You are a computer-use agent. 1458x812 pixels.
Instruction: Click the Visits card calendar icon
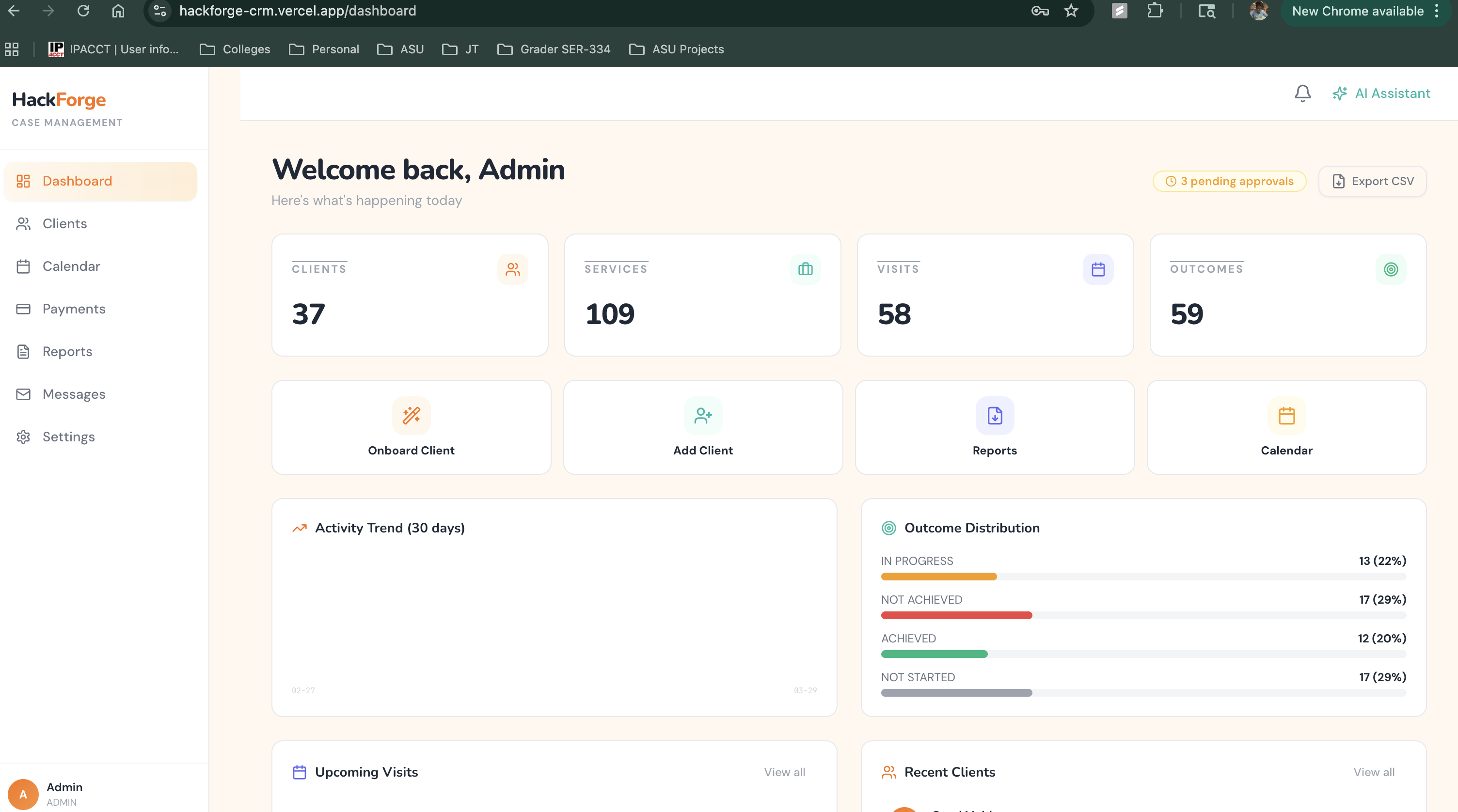click(x=1097, y=269)
